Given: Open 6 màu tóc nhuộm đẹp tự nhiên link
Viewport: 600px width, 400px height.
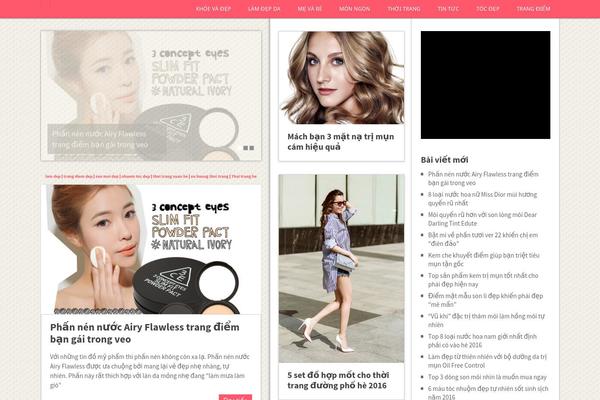Looking at the screenshot, I should tap(488, 392).
